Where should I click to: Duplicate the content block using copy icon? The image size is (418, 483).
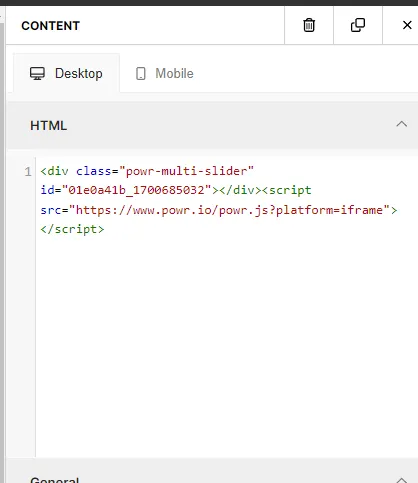click(x=358, y=25)
